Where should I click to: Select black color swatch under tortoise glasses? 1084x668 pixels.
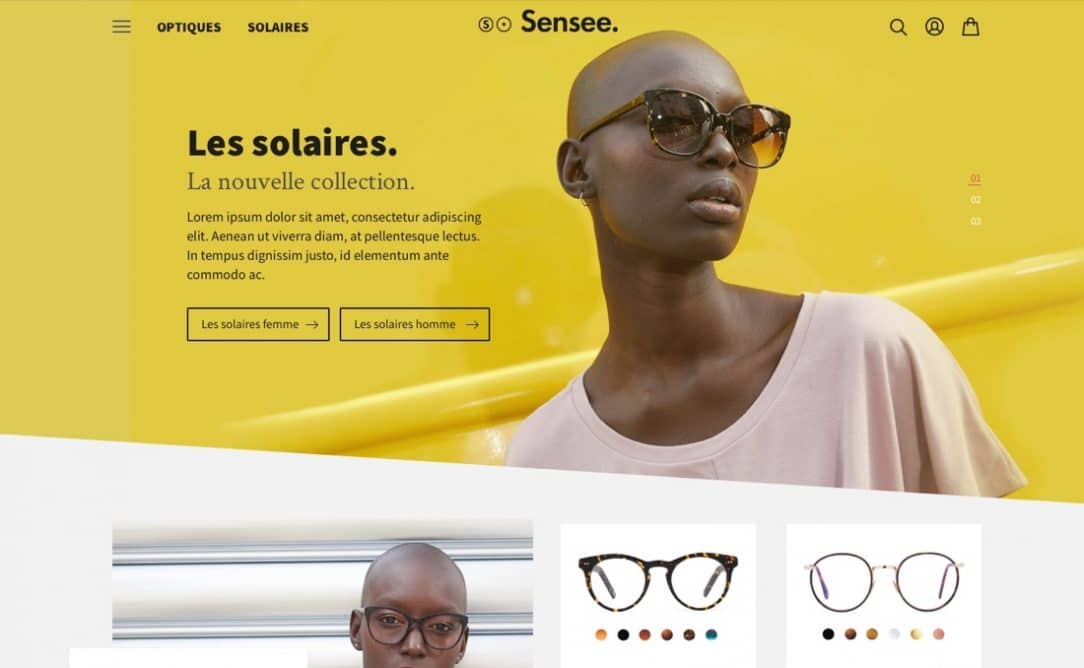tap(623, 635)
